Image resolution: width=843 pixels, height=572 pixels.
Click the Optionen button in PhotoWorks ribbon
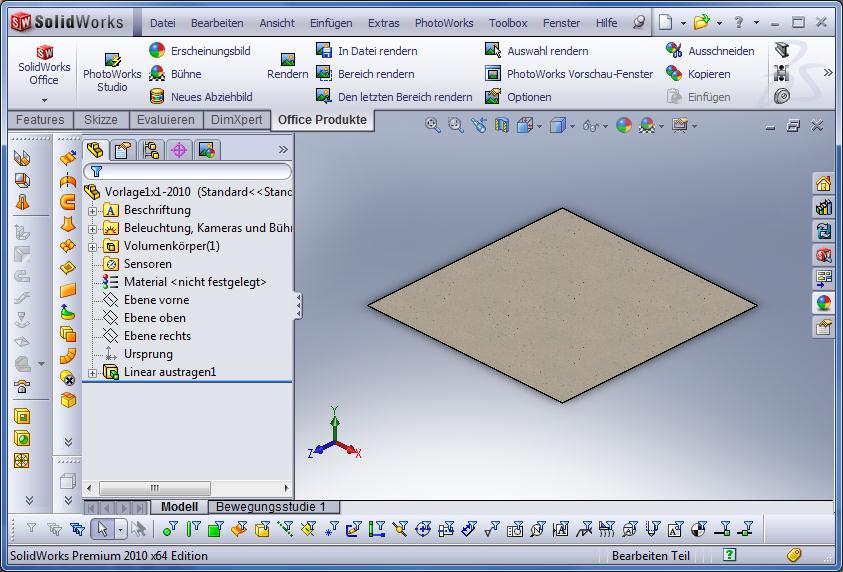[493, 97]
